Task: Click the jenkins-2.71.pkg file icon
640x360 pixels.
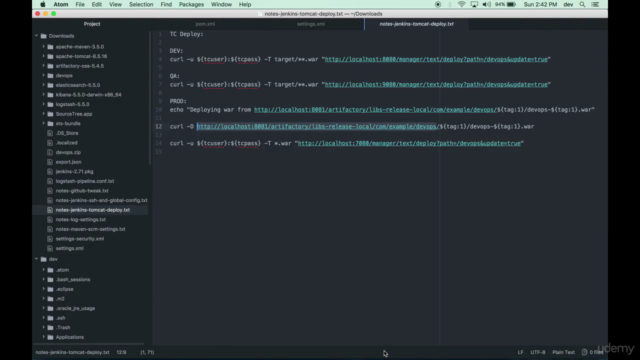Action: click(50, 171)
